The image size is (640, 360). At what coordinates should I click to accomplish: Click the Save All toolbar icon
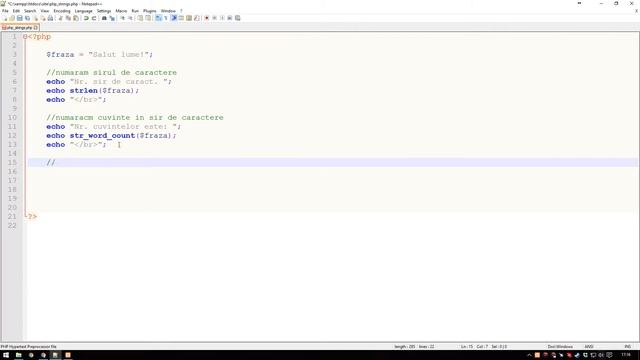coord(27,18)
